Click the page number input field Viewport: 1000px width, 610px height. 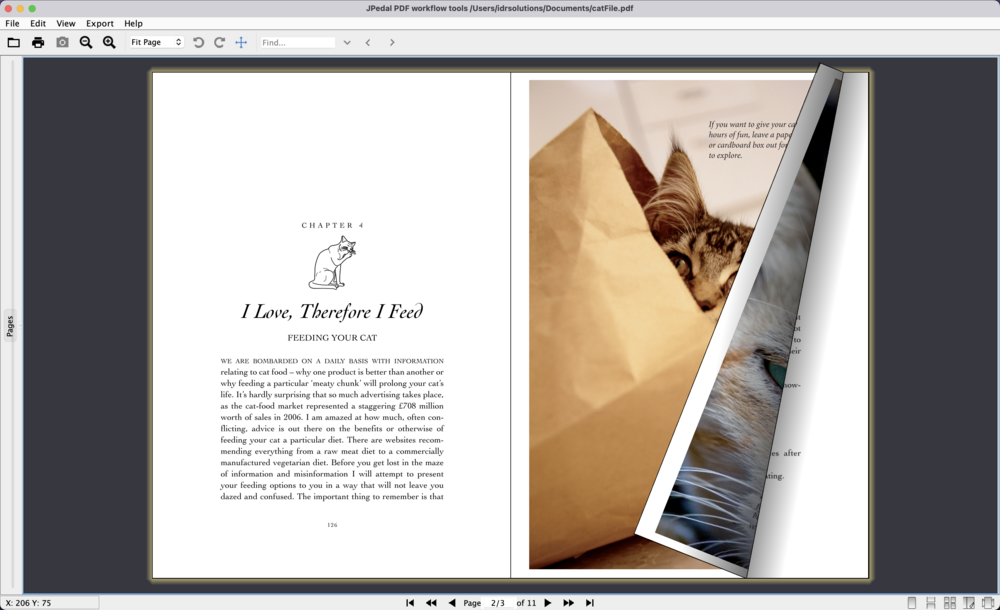[497, 602]
